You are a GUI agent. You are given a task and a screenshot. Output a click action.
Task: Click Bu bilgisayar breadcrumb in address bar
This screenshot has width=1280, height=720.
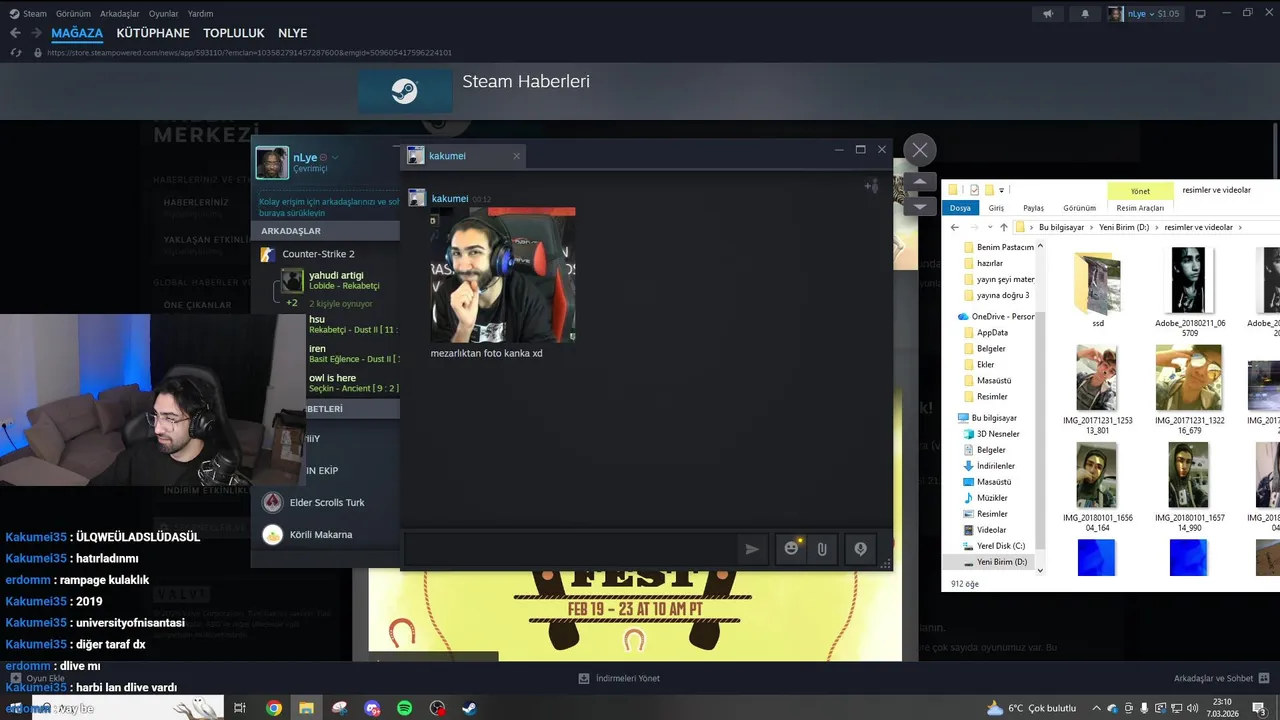coord(1061,227)
